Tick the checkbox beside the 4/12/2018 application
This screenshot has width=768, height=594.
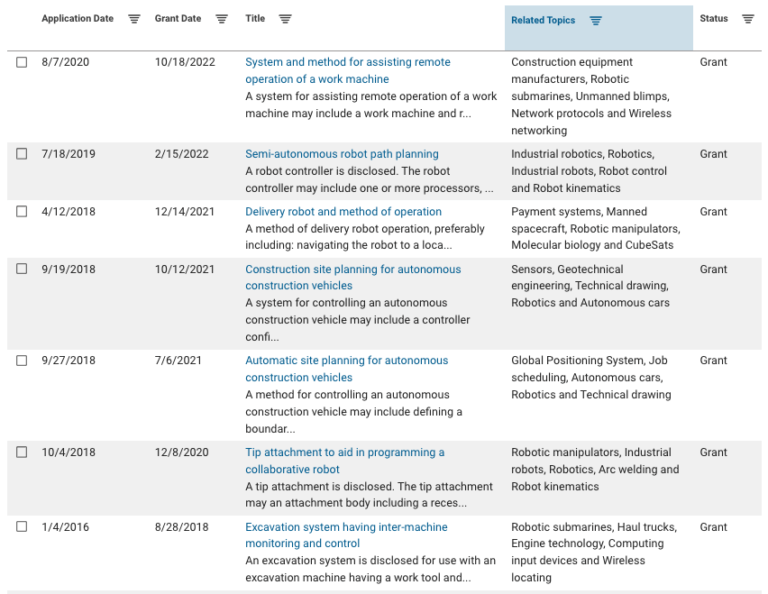tap(22, 211)
